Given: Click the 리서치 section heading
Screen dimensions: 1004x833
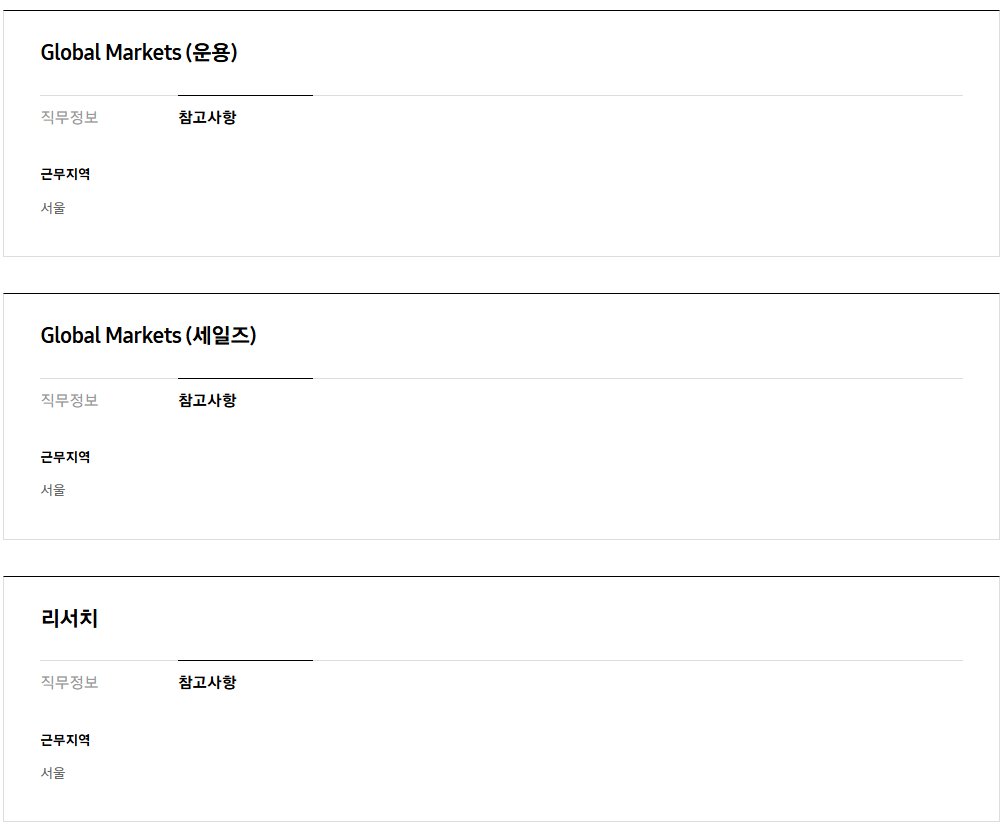Looking at the screenshot, I should 69,618.
